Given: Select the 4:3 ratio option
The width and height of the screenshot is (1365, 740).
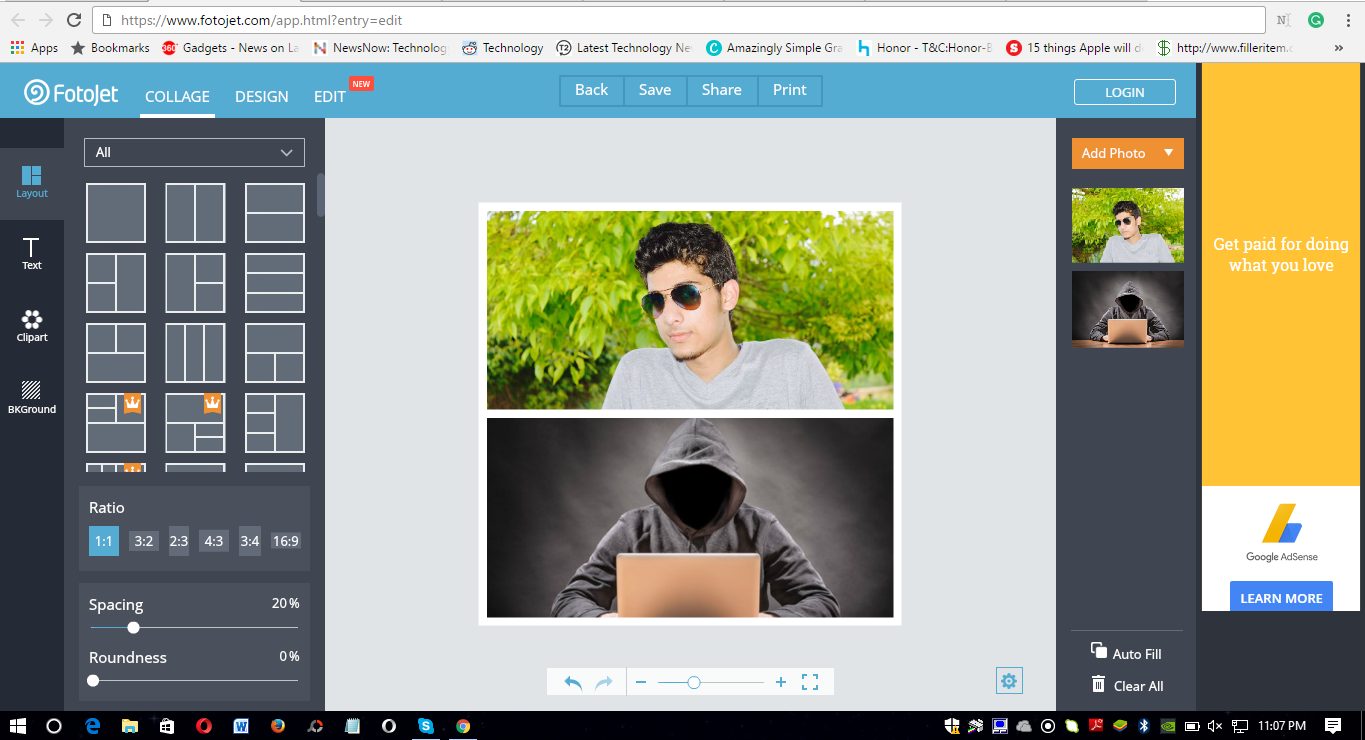Looking at the screenshot, I should pos(214,541).
